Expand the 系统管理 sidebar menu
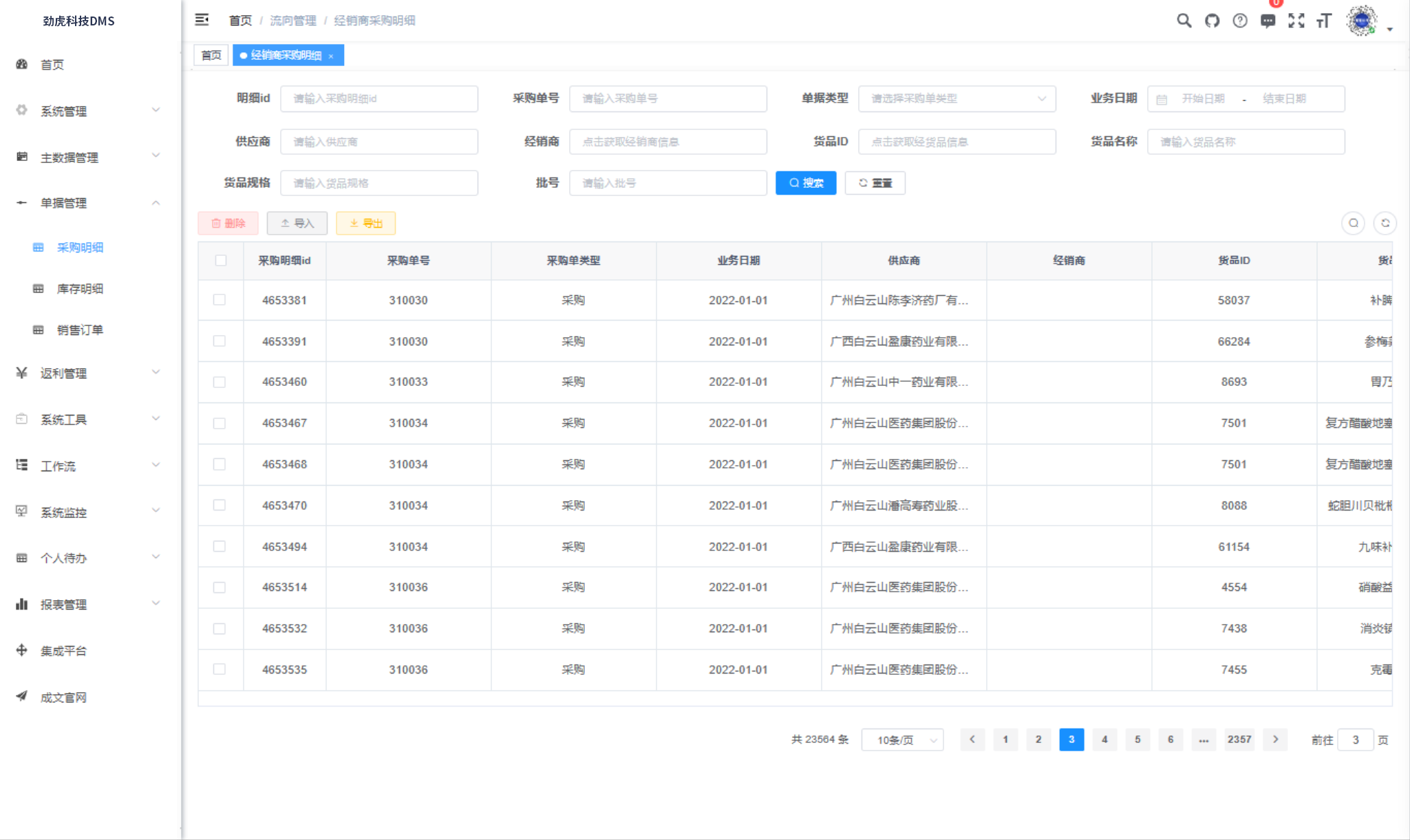 (x=63, y=111)
